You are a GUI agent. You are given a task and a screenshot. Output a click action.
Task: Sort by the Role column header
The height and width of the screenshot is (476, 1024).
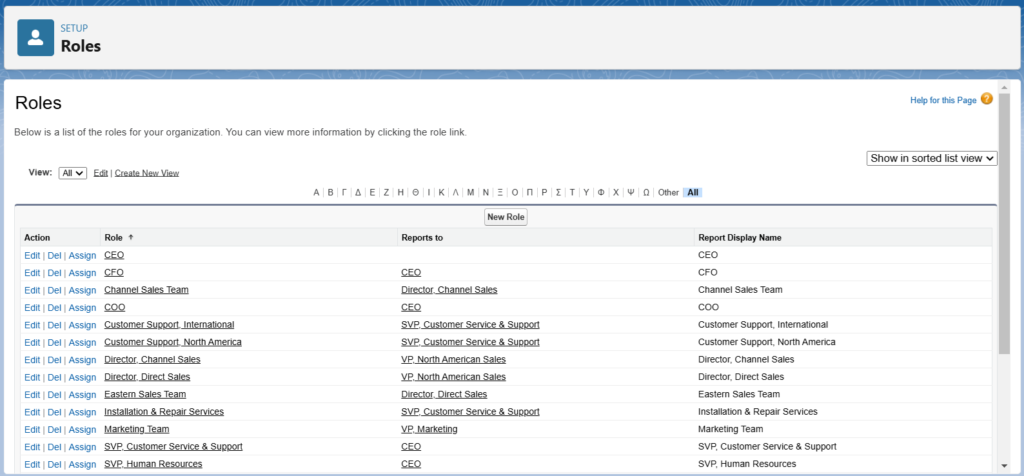click(114, 238)
